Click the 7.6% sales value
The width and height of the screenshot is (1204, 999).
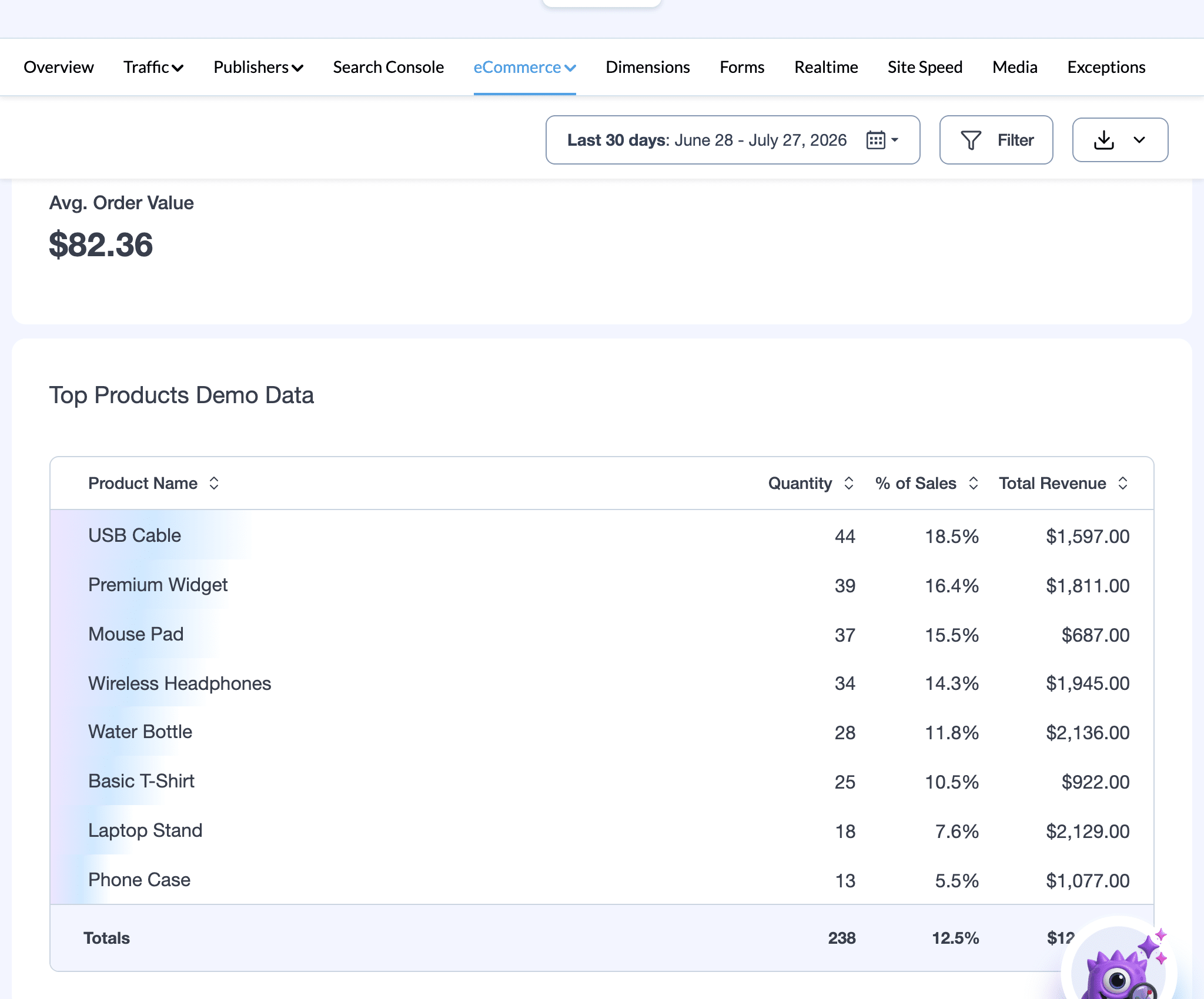point(956,832)
